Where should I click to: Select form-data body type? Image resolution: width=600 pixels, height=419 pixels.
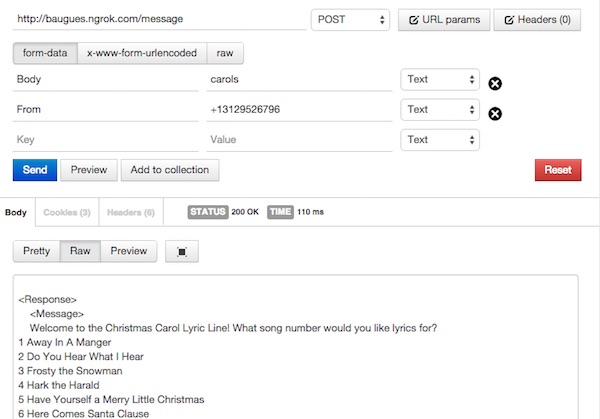44,53
